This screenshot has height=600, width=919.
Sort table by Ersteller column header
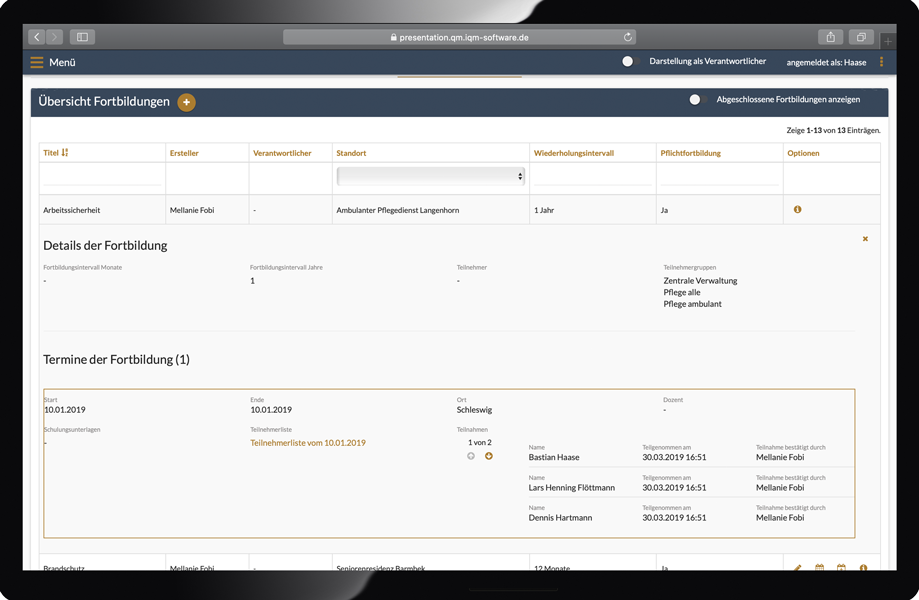pos(184,153)
